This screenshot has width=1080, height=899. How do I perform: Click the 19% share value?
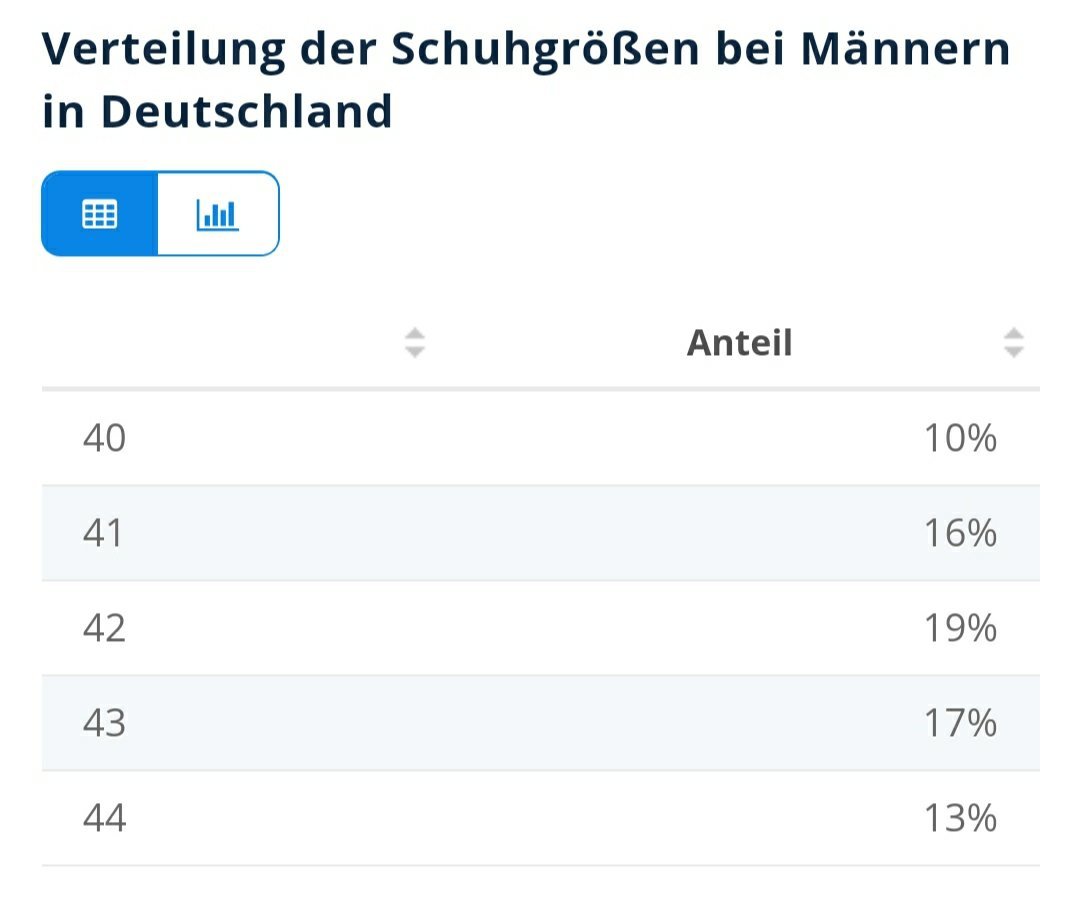click(960, 628)
